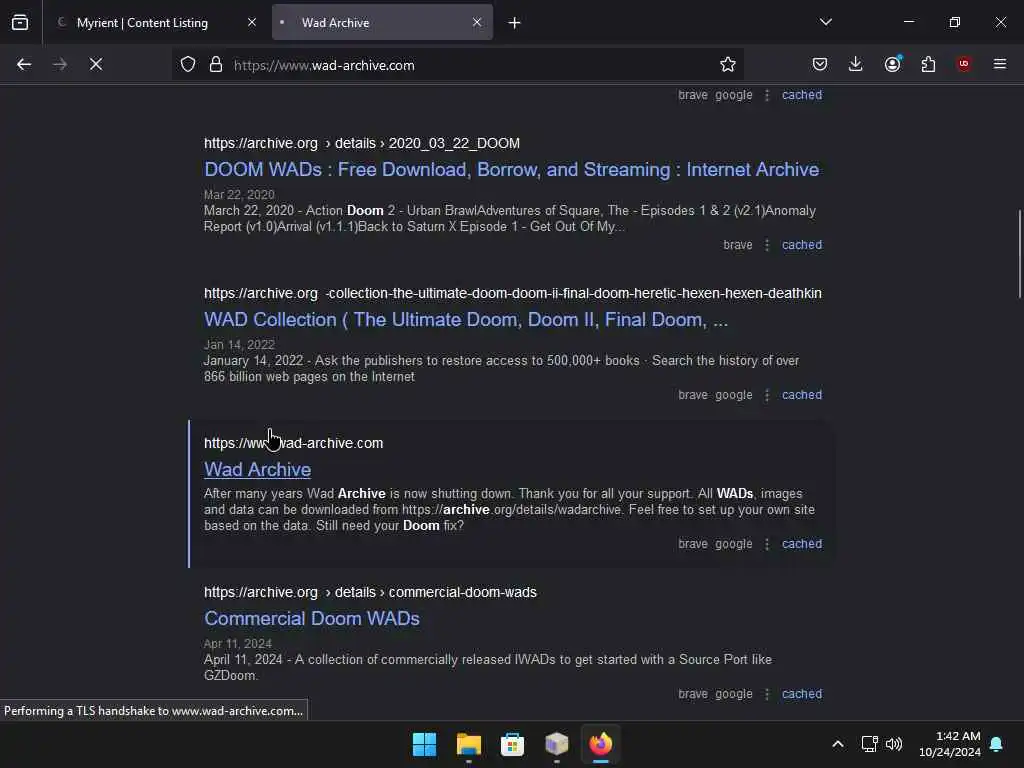Viewport: 1024px width, 768px height.
Task: Click Firefox icon in taskbar
Action: pos(601,744)
